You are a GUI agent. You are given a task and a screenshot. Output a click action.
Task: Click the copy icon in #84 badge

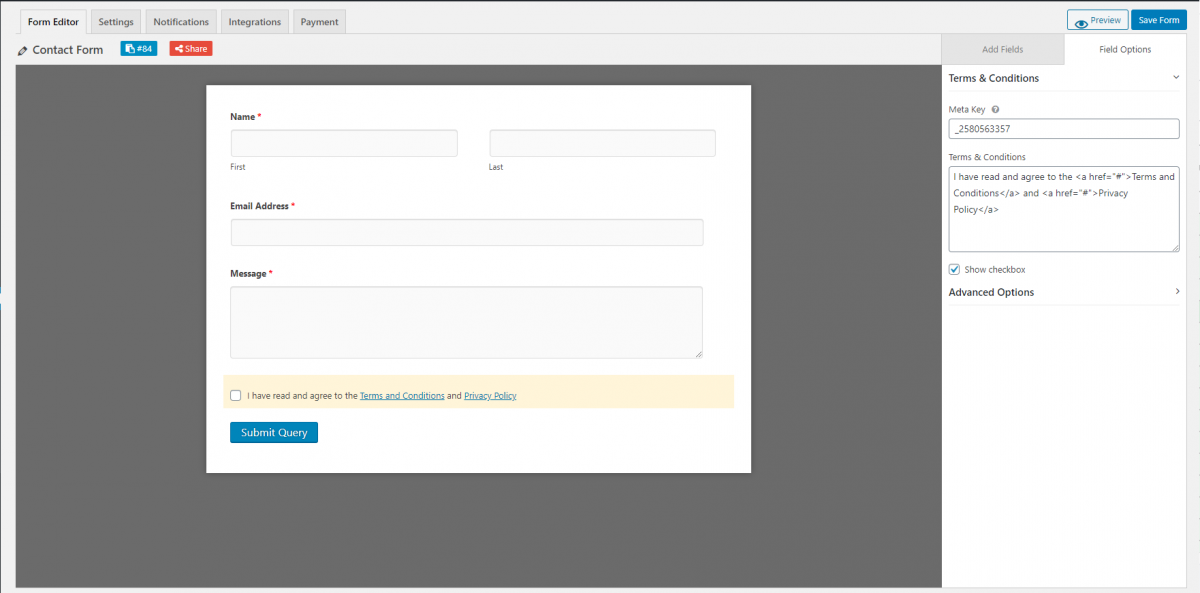(130, 48)
